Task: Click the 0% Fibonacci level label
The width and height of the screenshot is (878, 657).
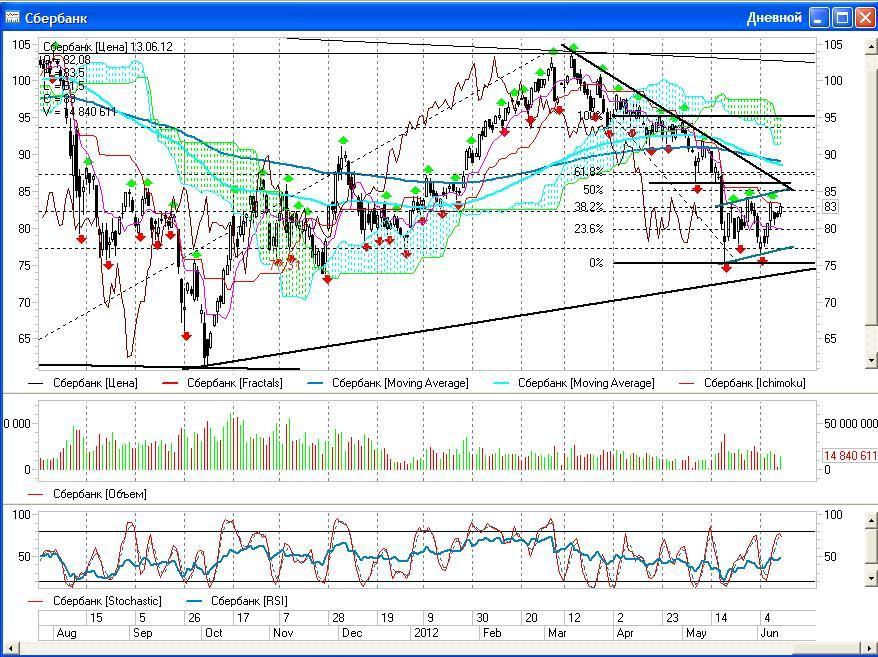Action: [x=596, y=263]
